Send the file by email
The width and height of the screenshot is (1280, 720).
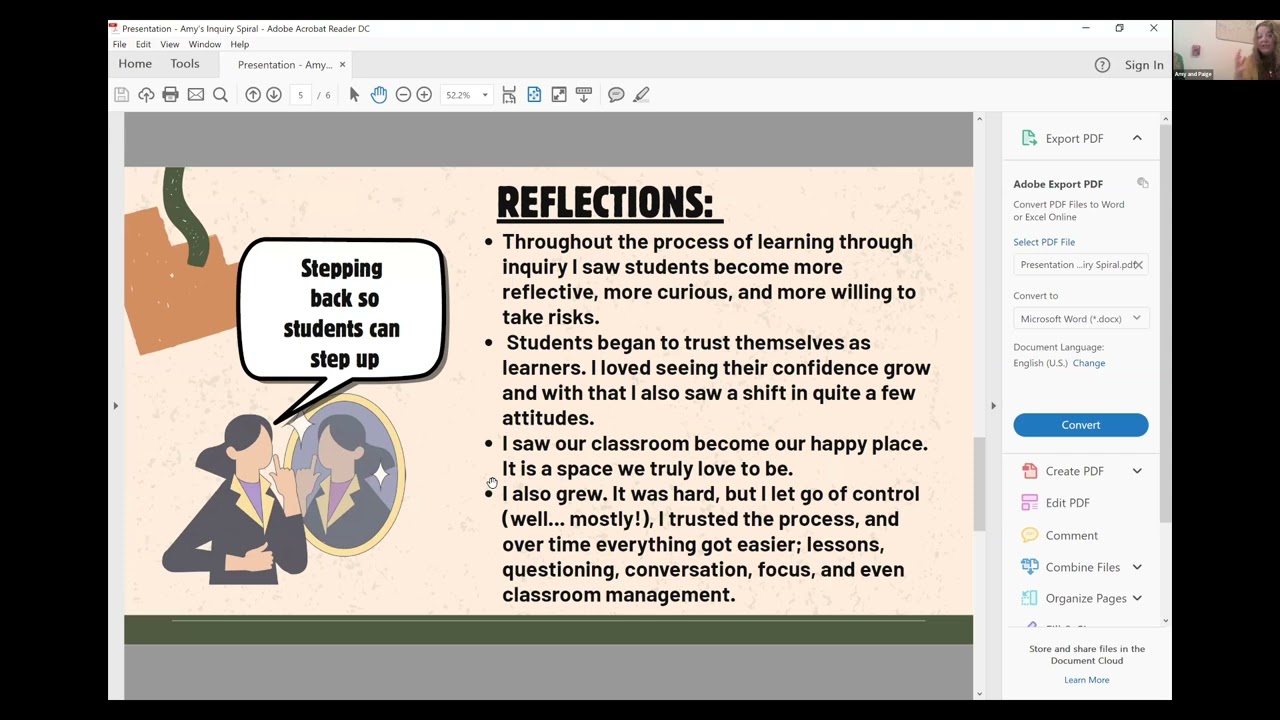click(196, 95)
